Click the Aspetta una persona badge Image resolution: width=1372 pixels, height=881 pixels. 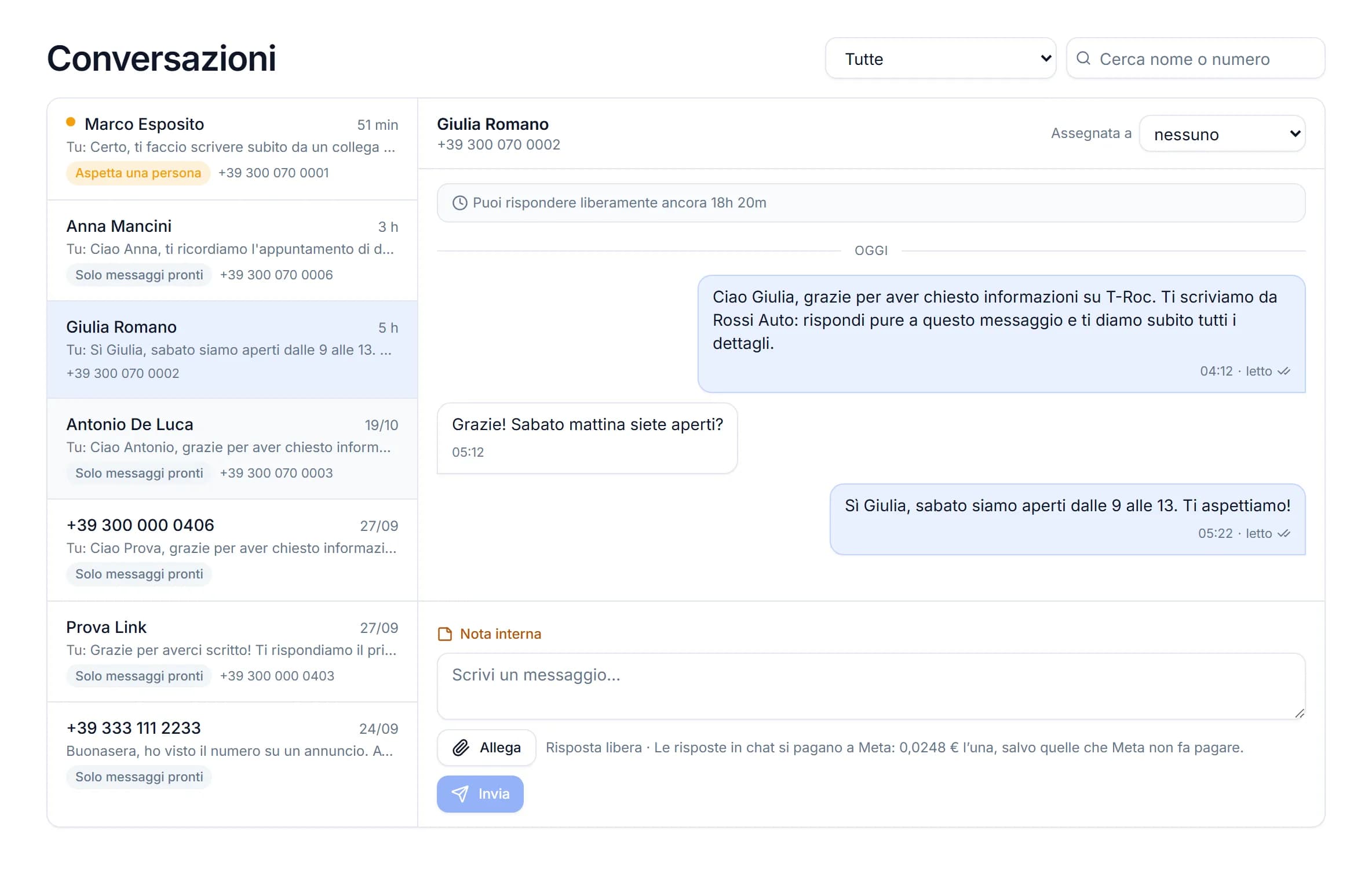click(138, 173)
